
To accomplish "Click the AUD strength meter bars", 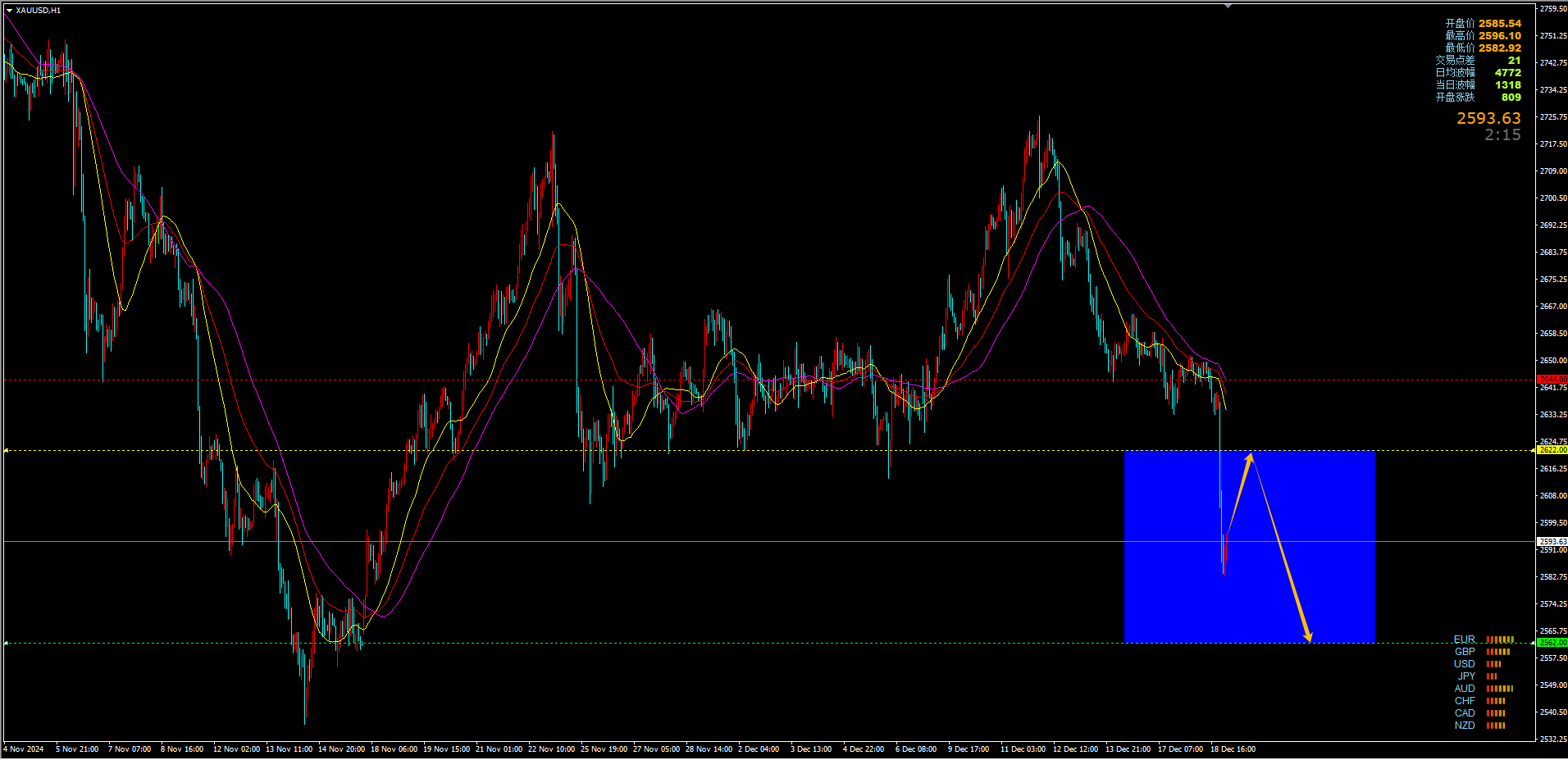I will [1500, 689].
